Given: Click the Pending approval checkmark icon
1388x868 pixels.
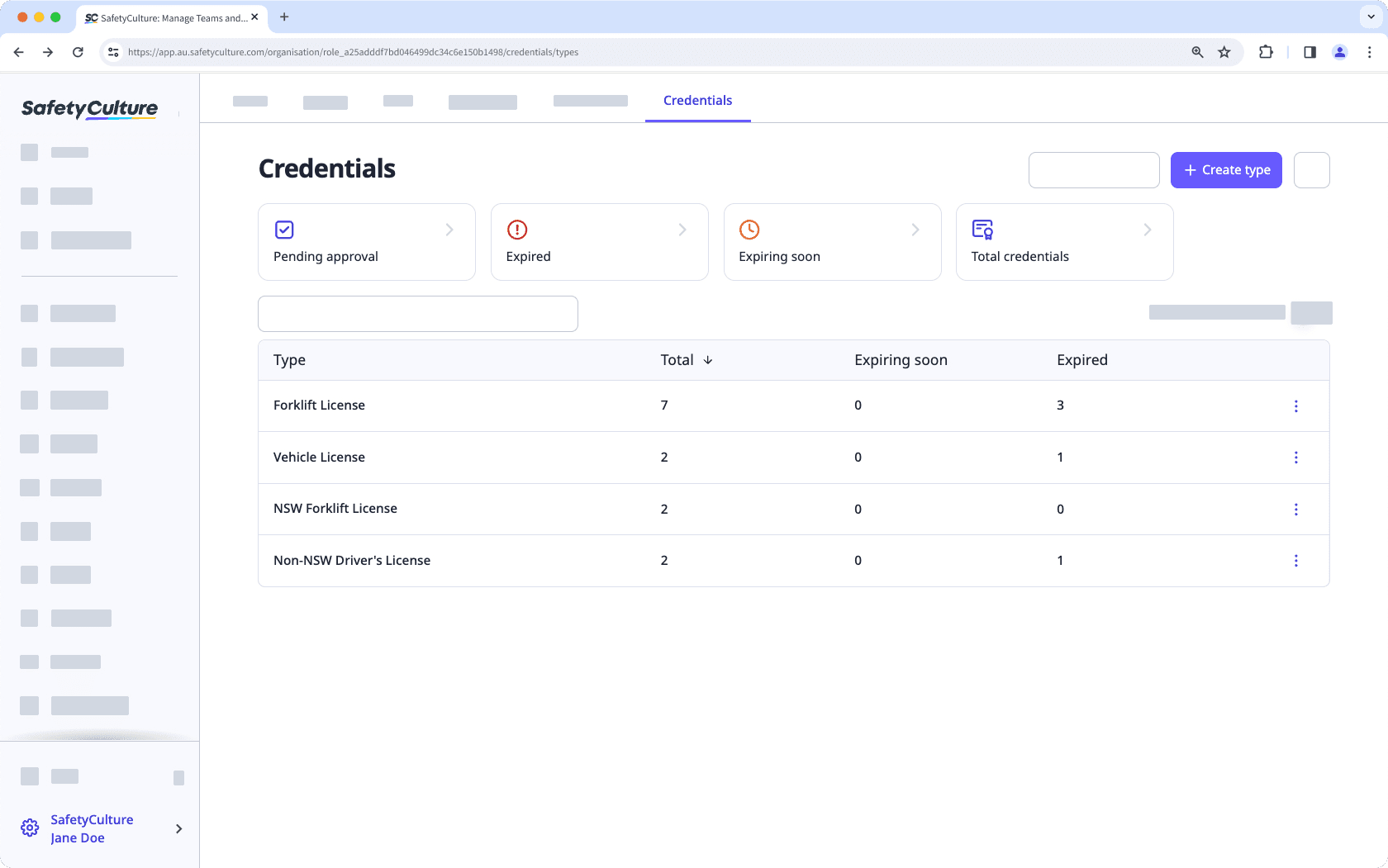Looking at the screenshot, I should point(284,230).
